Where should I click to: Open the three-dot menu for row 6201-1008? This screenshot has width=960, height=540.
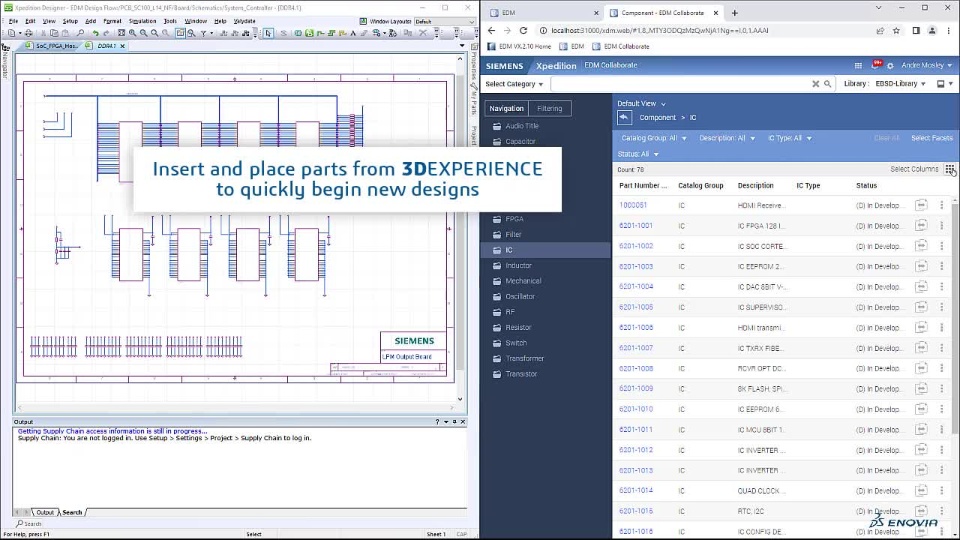point(942,368)
